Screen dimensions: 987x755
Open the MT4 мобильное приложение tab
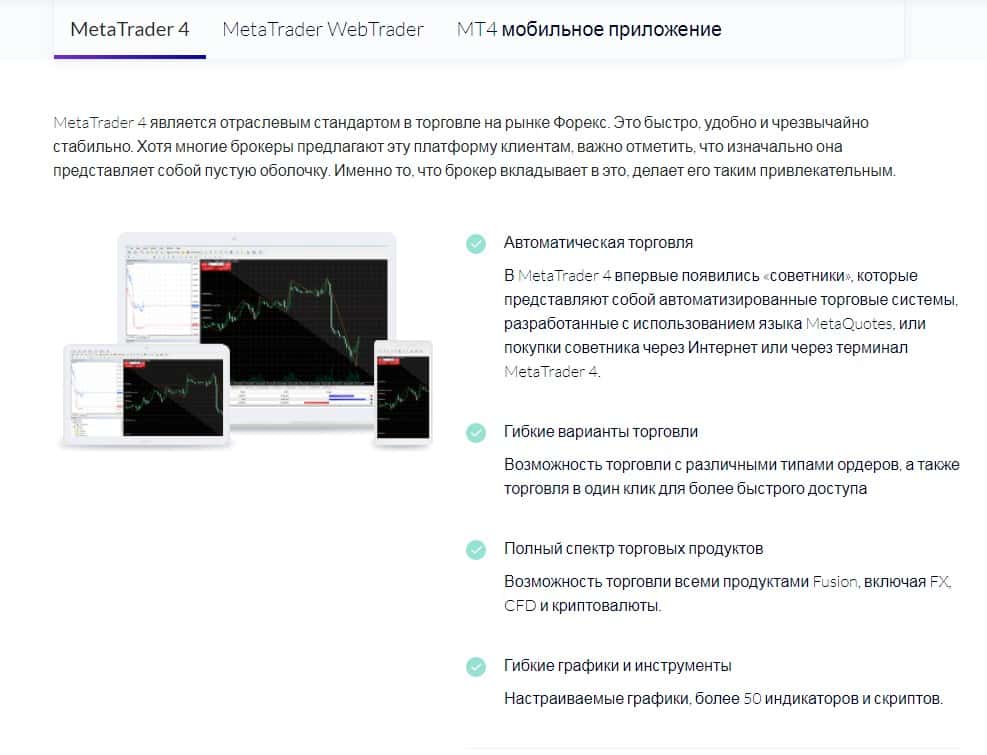coord(589,30)
